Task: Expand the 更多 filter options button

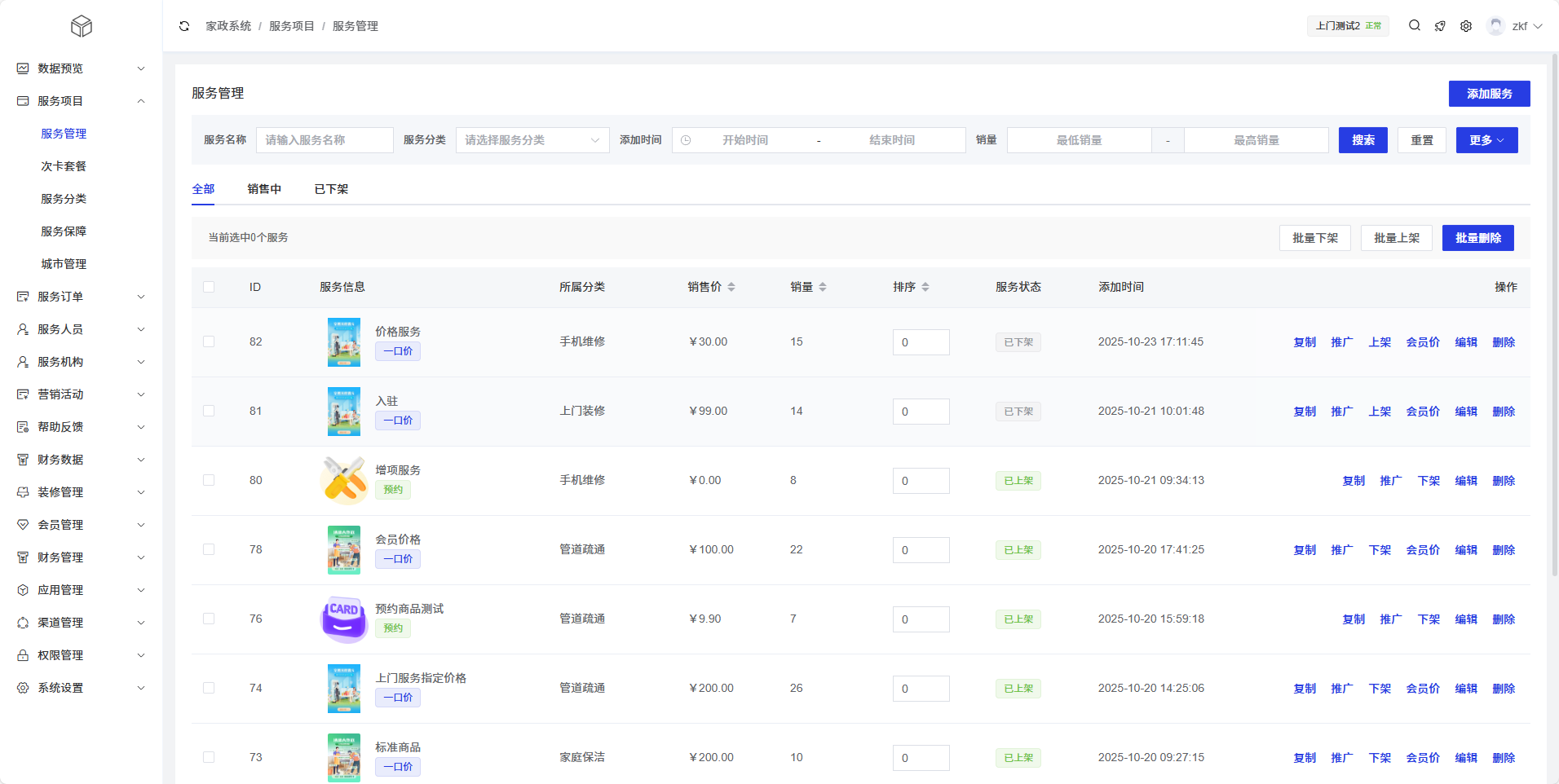Action: pyautogui.click(x=1486, y=140)
